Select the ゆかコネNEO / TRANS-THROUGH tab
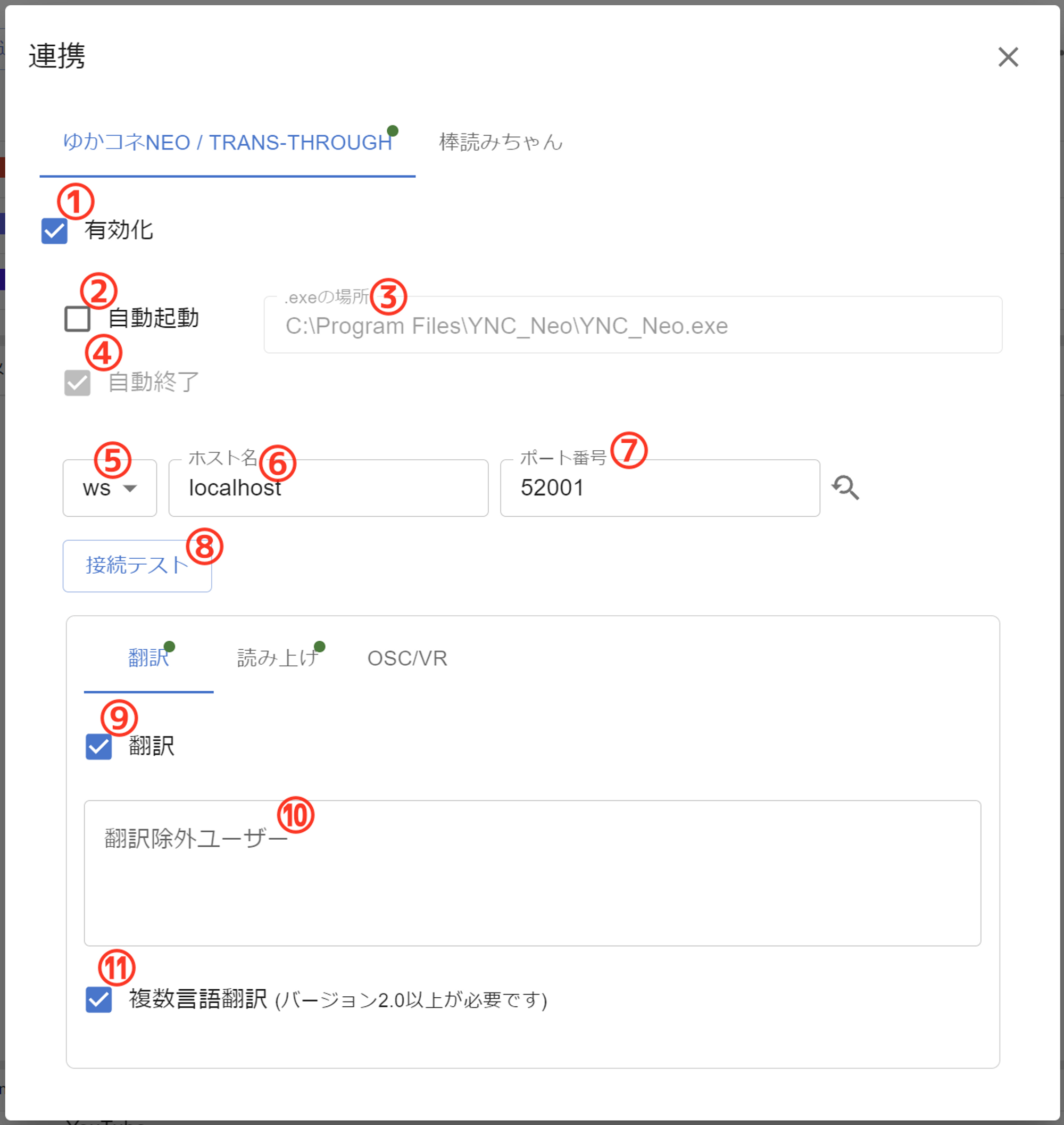1064x1125 pixels. [x=227, y=142]
